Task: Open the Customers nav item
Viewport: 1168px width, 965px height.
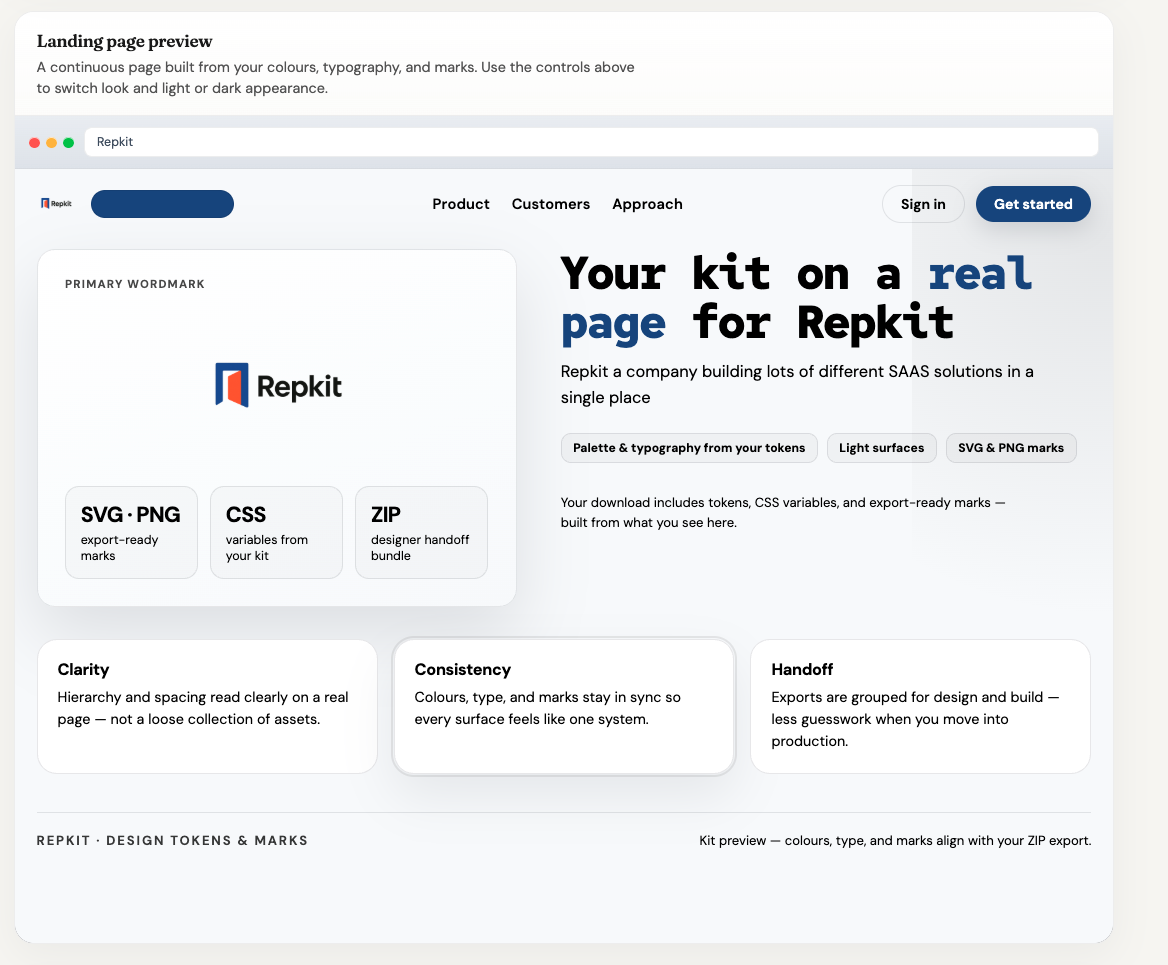Action: pyautogui.click(x=550, y=204)
